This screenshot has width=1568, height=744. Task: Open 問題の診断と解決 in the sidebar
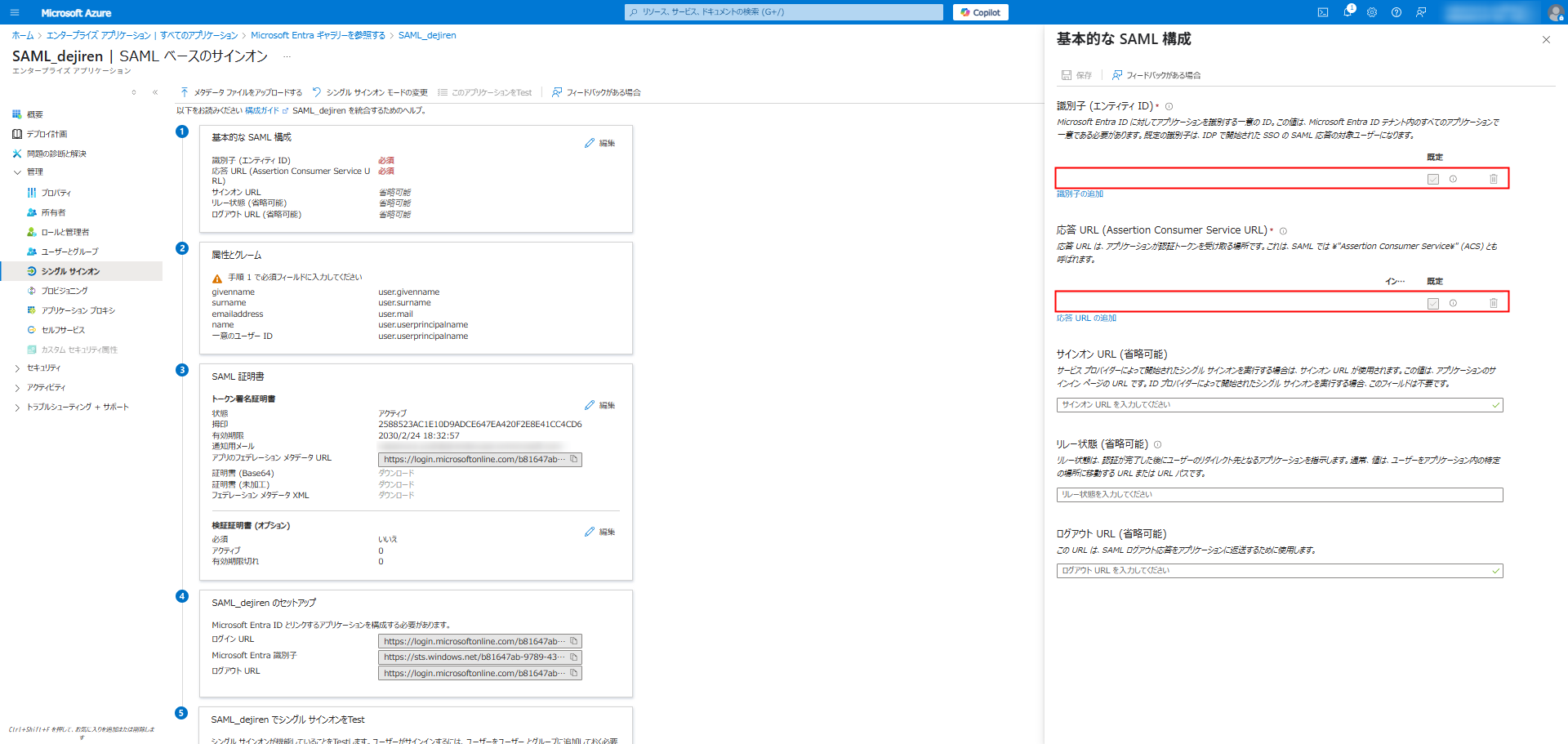click(x=56, y=154)
